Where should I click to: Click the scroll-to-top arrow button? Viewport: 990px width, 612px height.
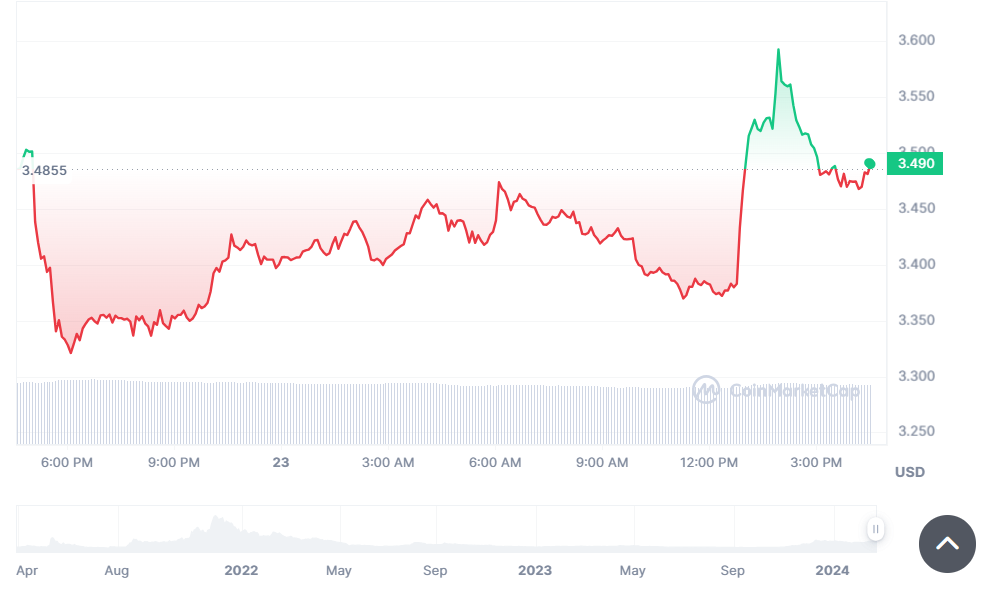click(x=947, y=544)
